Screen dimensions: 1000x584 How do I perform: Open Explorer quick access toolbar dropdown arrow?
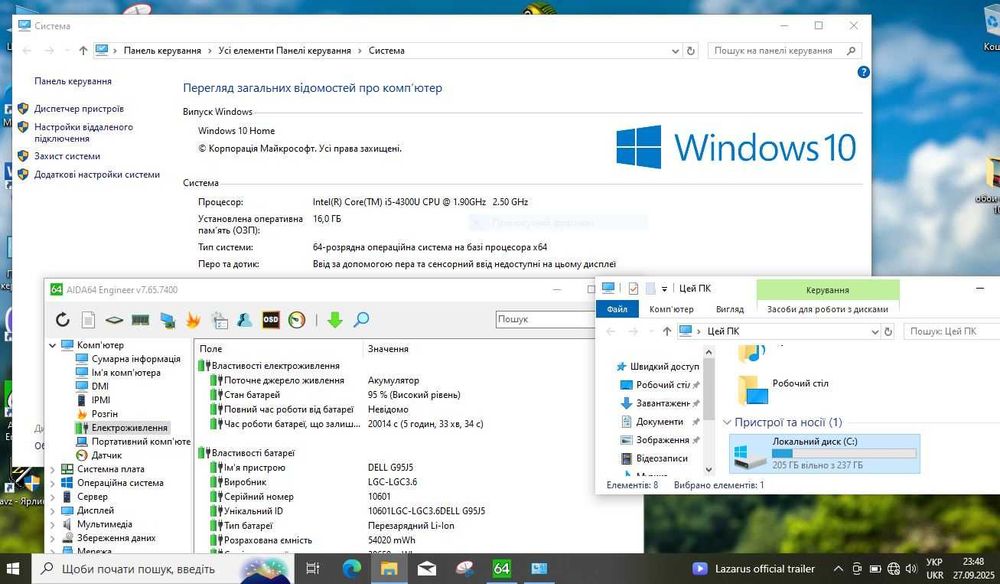coord(664,289)
